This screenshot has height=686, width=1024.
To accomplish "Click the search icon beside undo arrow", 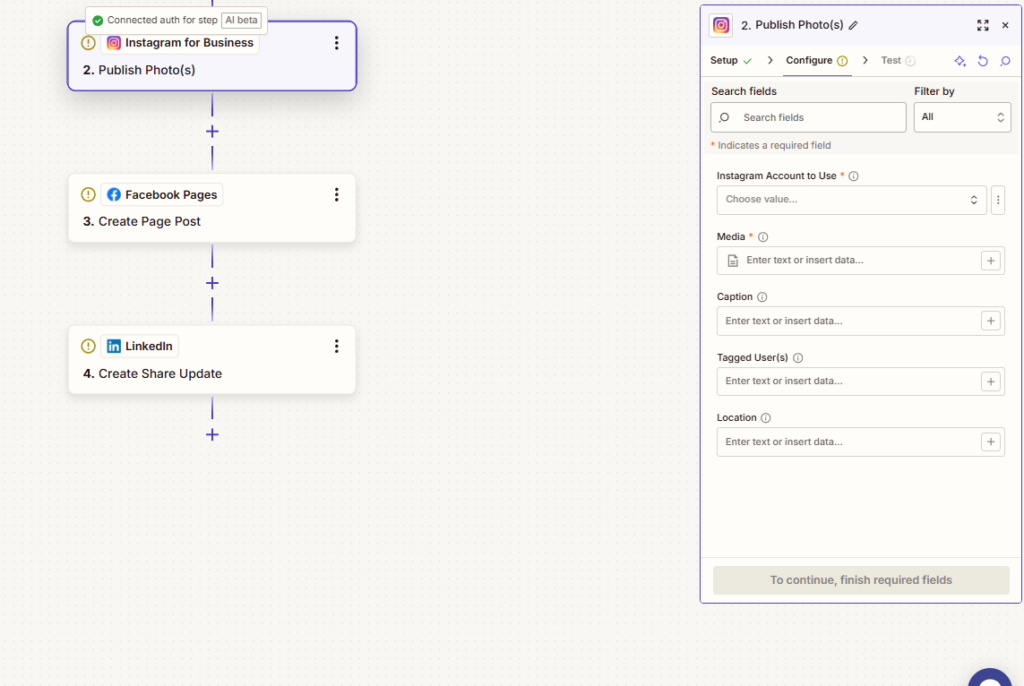I will (1005, 61).
